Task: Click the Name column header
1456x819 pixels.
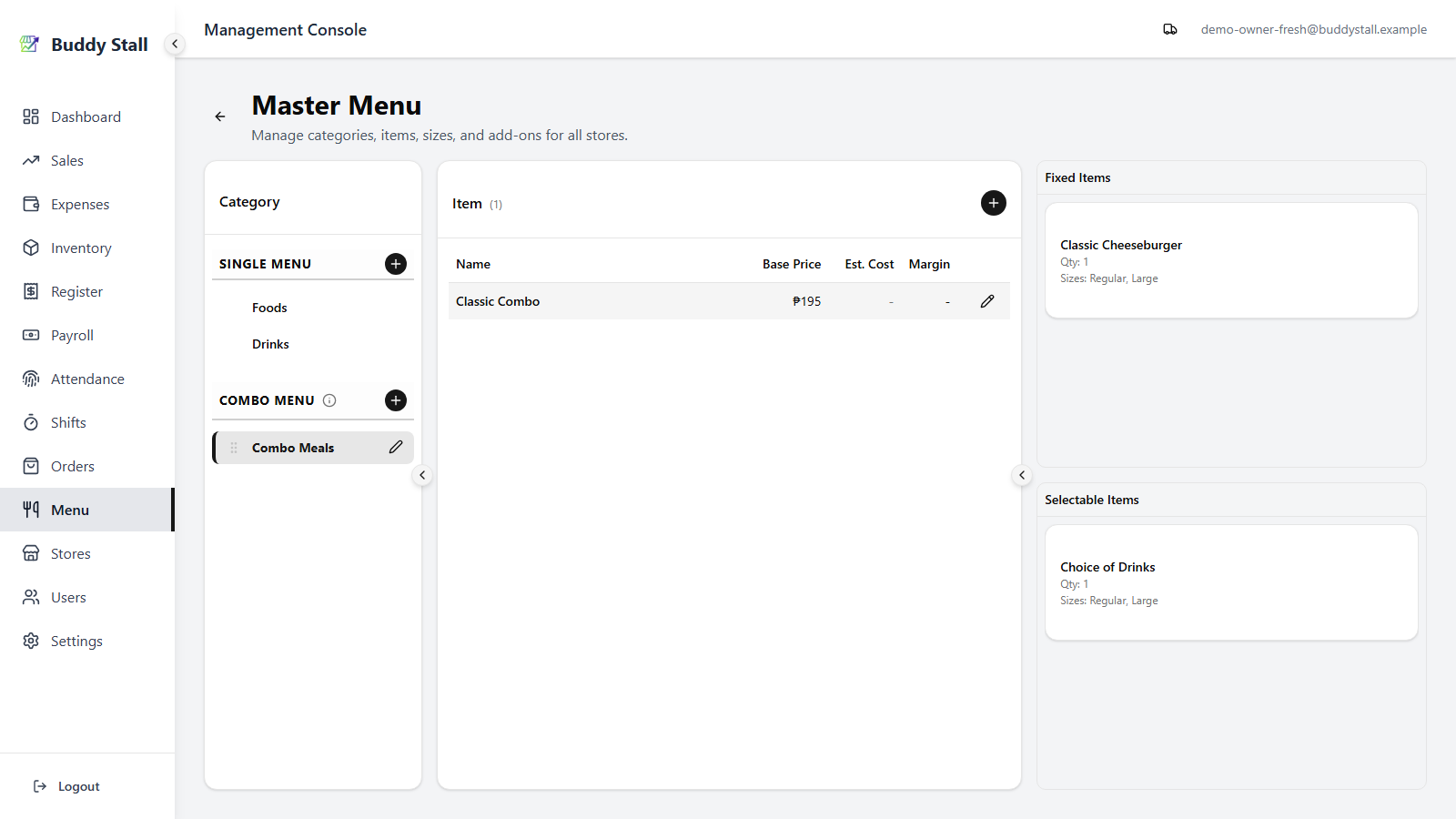Action: point(473,264)
